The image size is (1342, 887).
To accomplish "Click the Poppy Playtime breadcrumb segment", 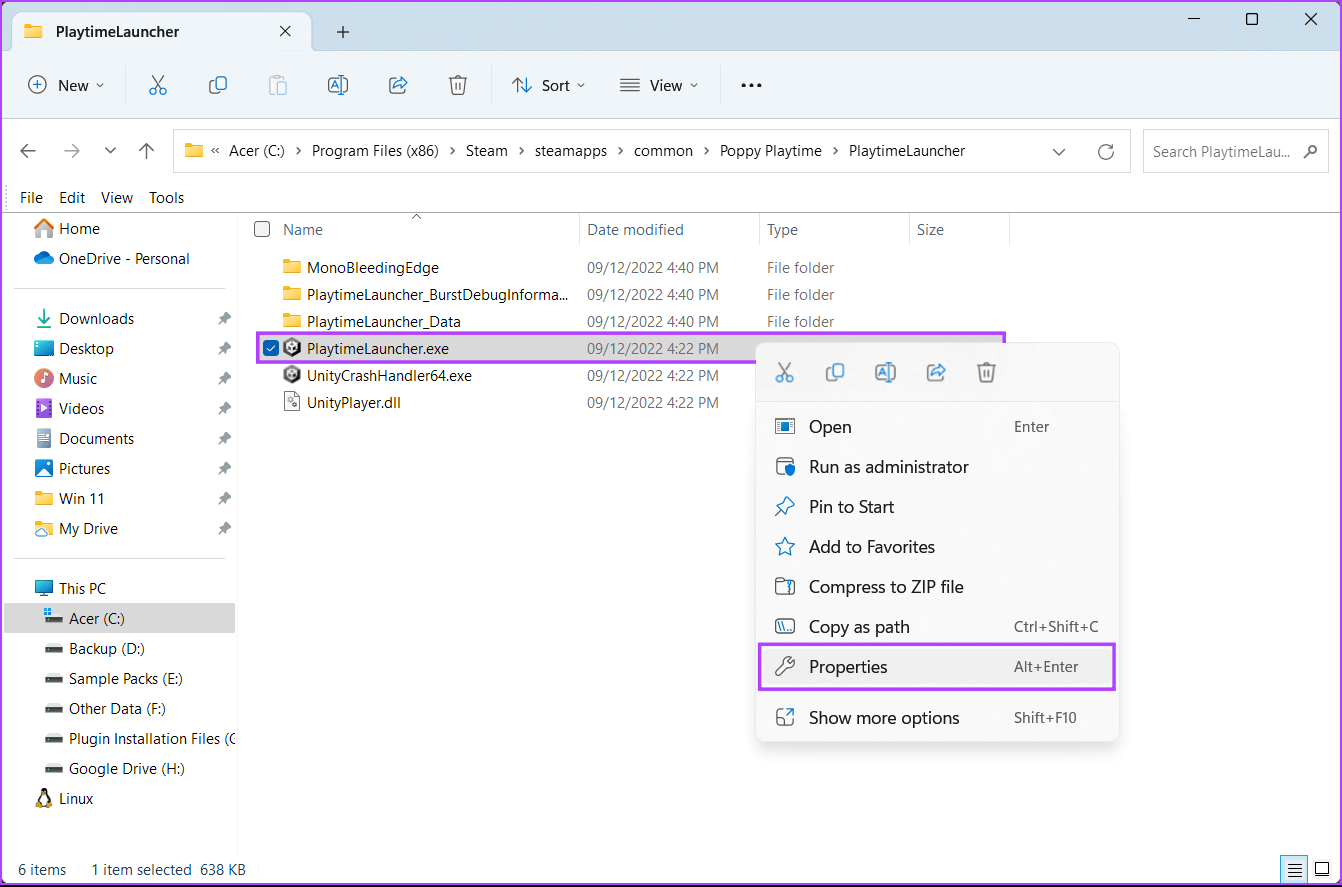I will click(x=771, y=151).
